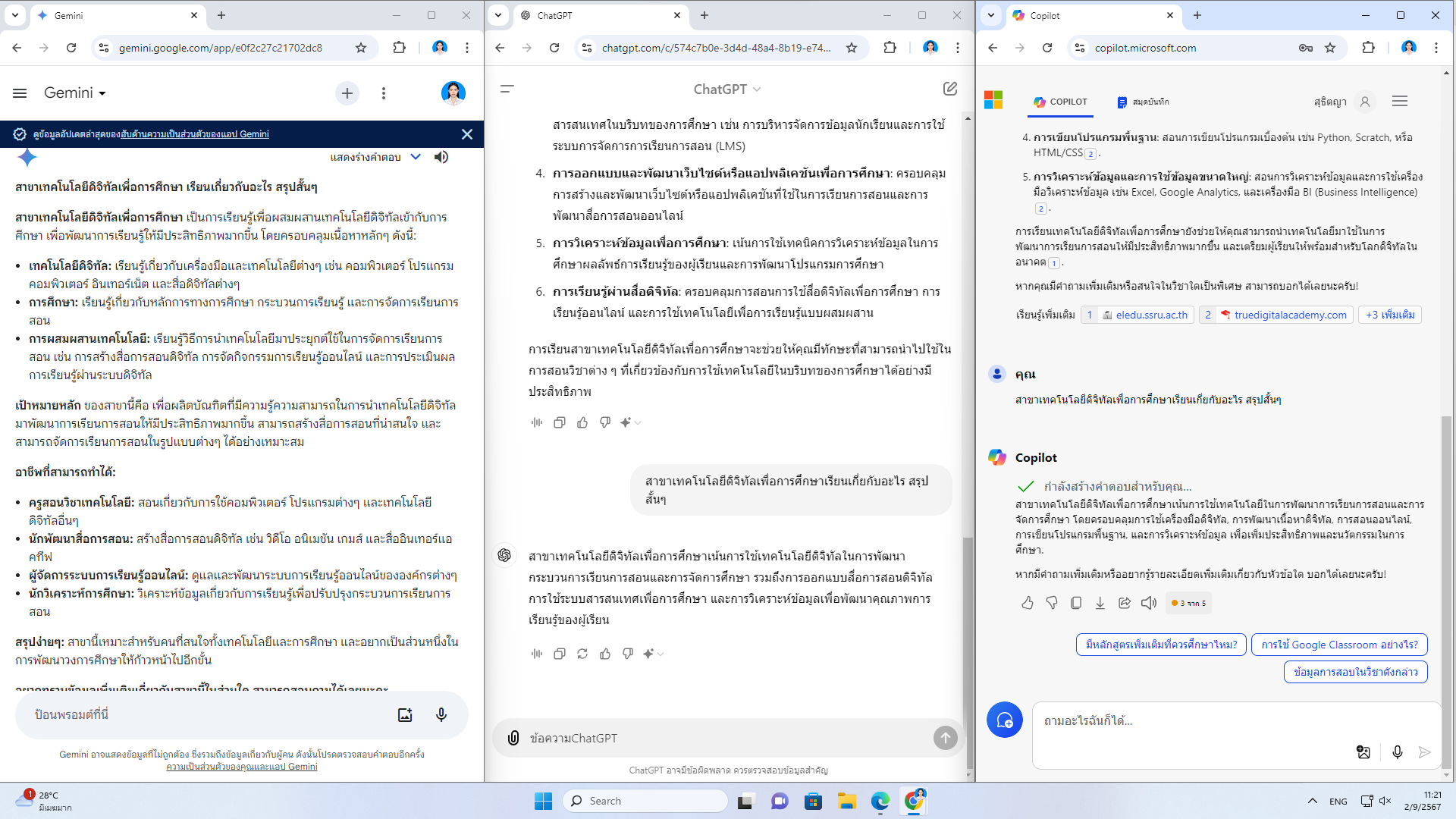Screen dimensions: 1456x819
Task: Open ChatGPT new chat compose icon
Action: (949, 89)
